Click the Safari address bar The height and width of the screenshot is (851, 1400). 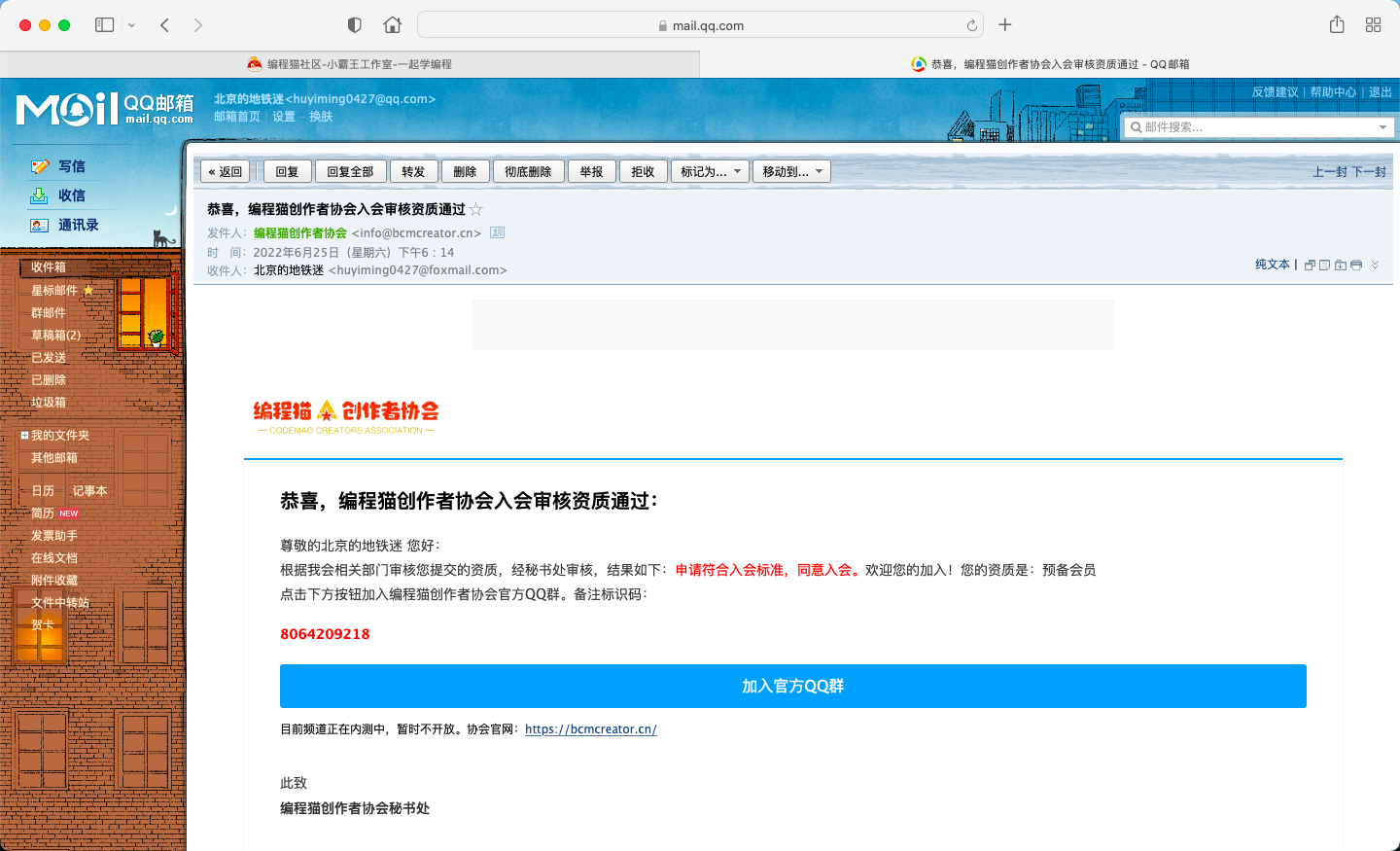tap(700, 25)
